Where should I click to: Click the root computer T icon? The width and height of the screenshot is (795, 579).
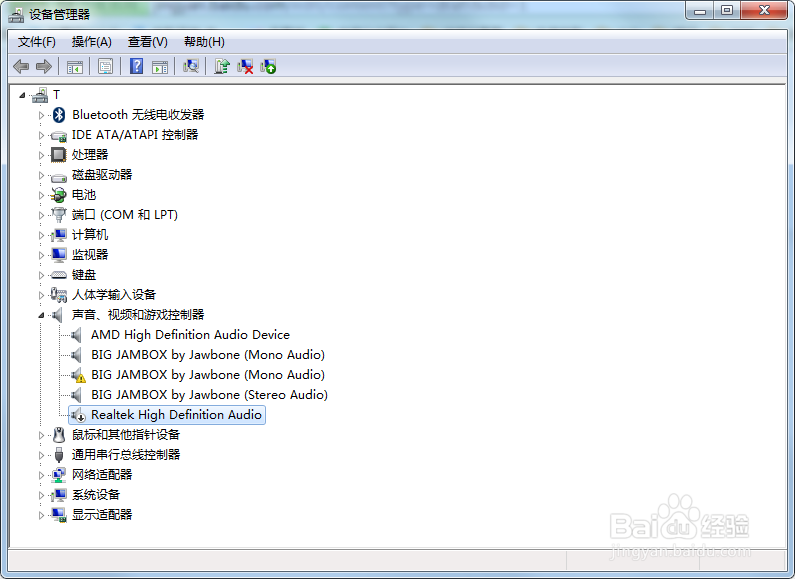tap(40, 95)
